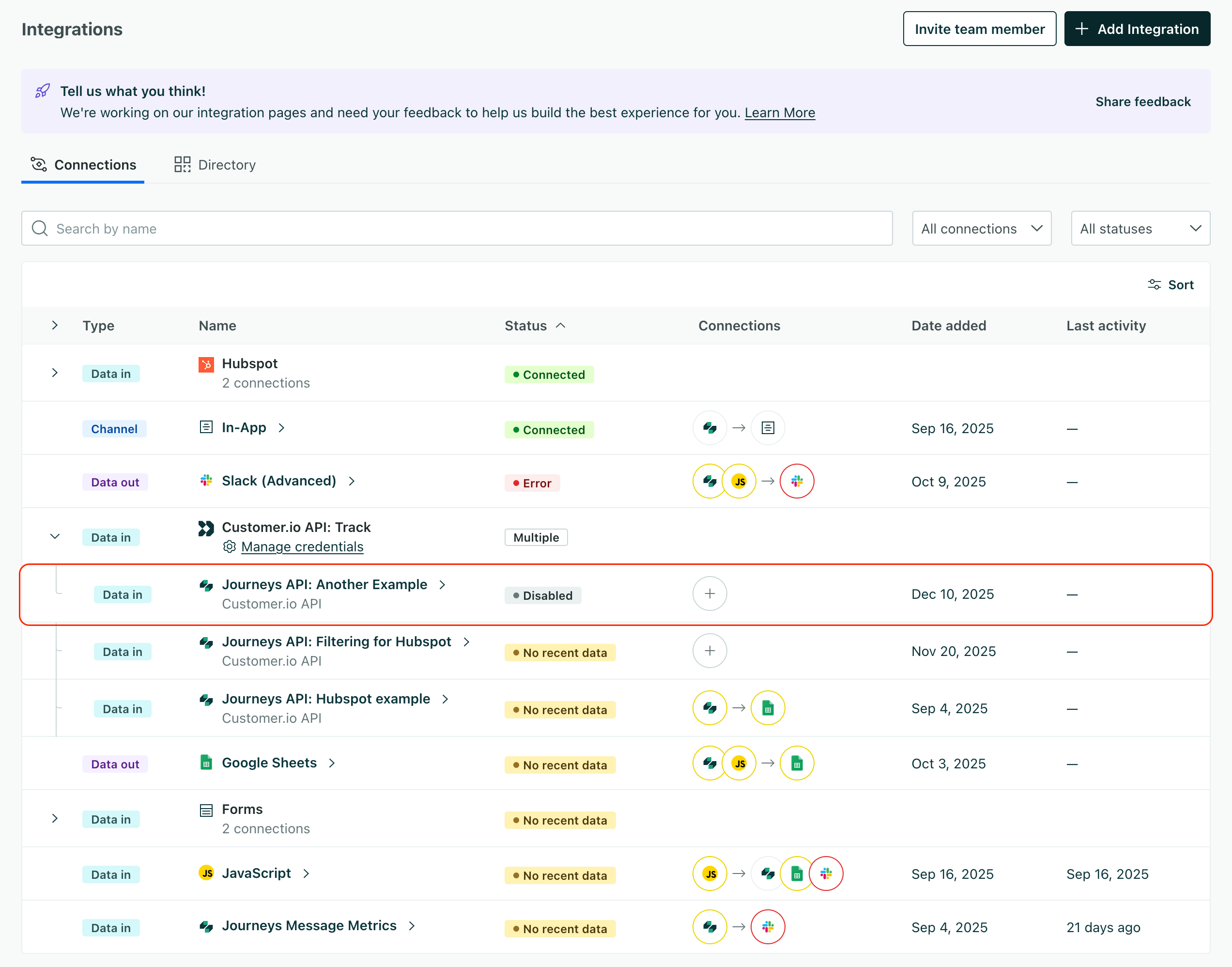Image resolution: width=1232 pixels, height=967 pixels.
Task: Click the Google Sheets icon
Action: tap(206, 763)
